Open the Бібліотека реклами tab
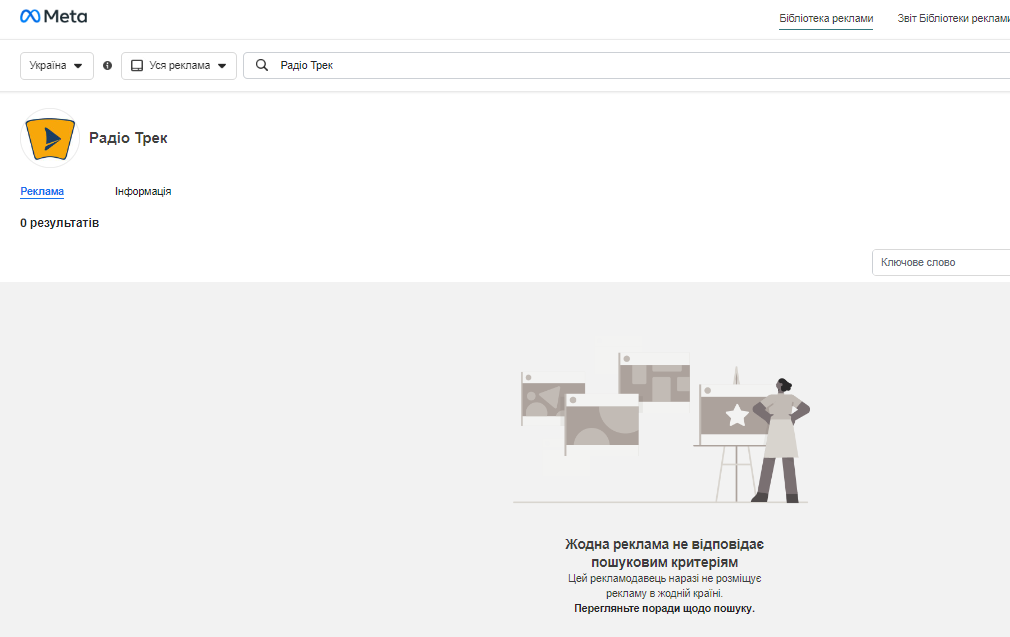Viewport: 1010px width, 637px height. (x=826, y=18)
